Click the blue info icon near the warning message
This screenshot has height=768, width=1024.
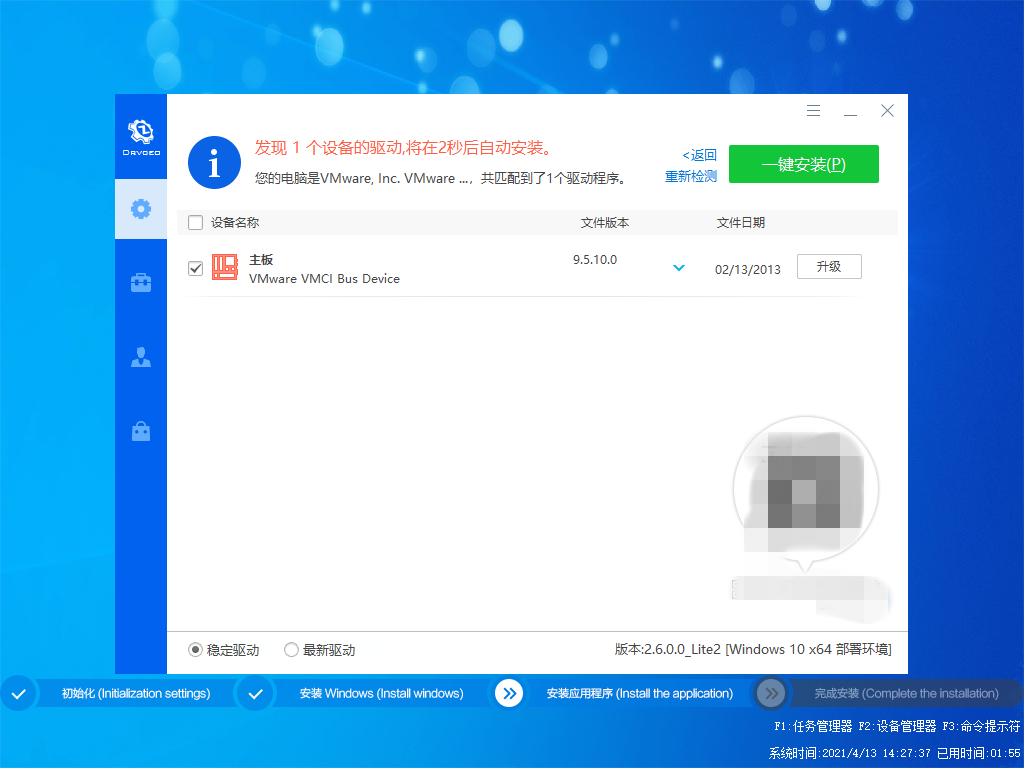pyautogui.click(x=214, y=163)
